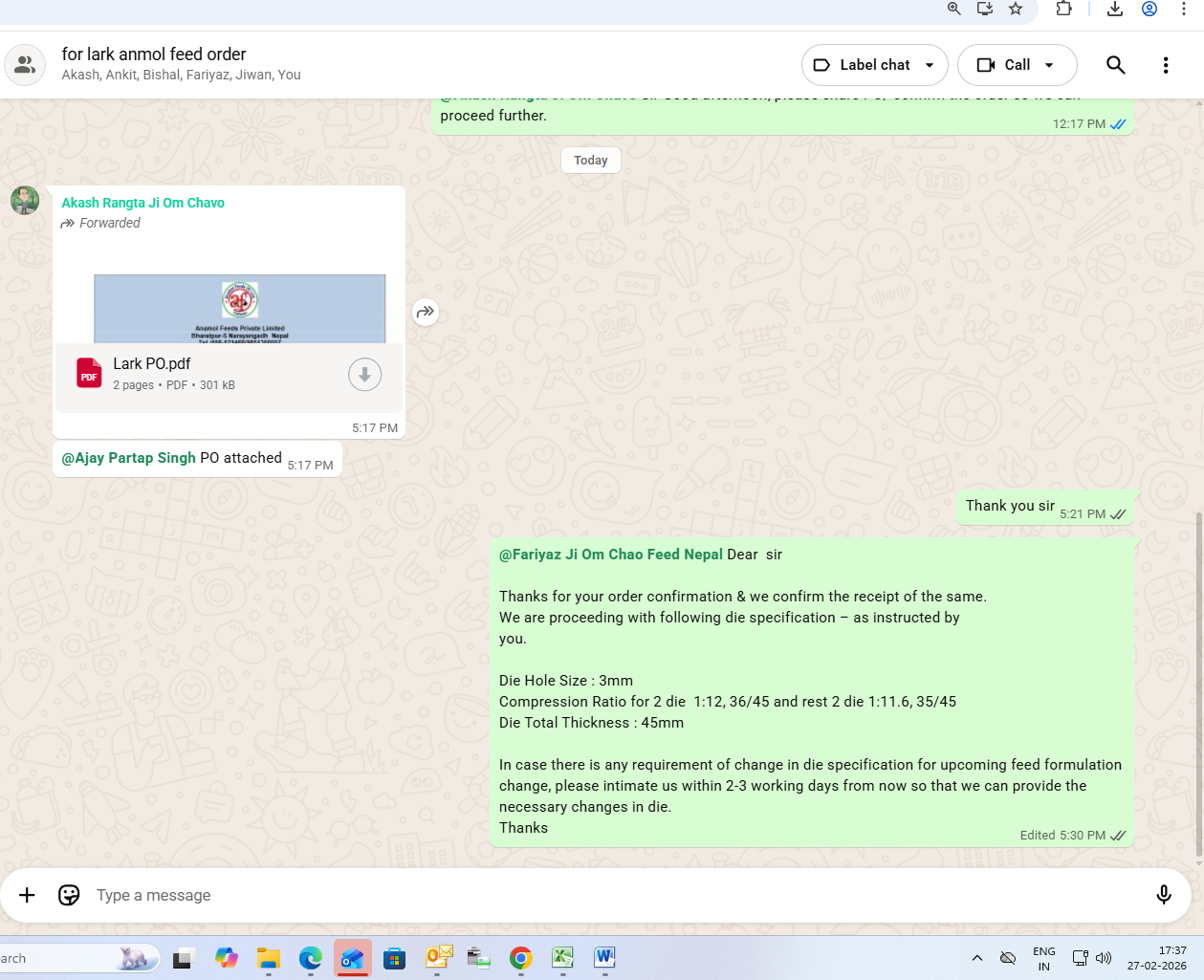Record a voice message with microphone
This screenshot has height=980, width=1204.
click(x=1163, y=895)
